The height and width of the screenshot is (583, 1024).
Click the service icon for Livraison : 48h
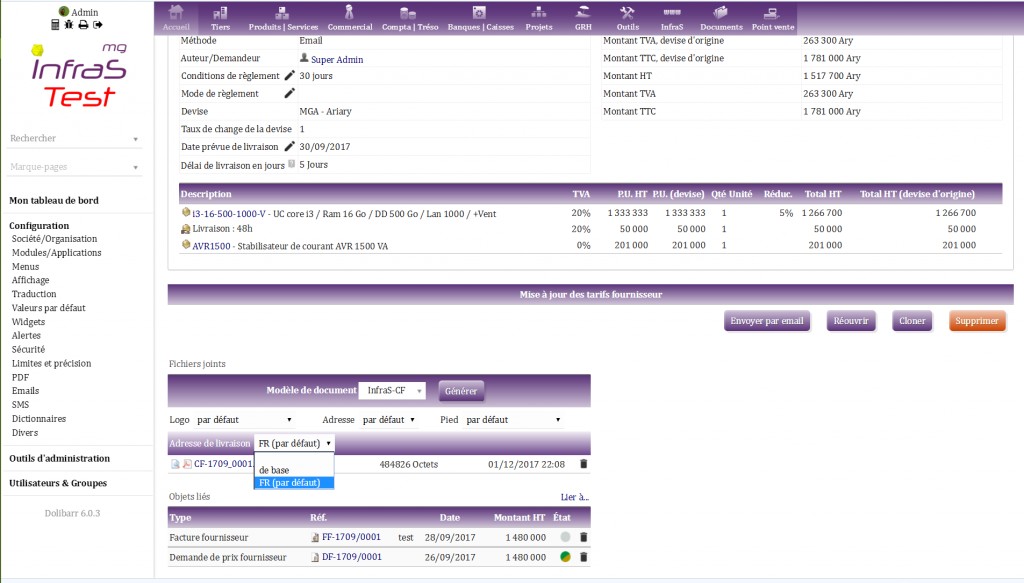pyautogui.click(x=185, y=229)
